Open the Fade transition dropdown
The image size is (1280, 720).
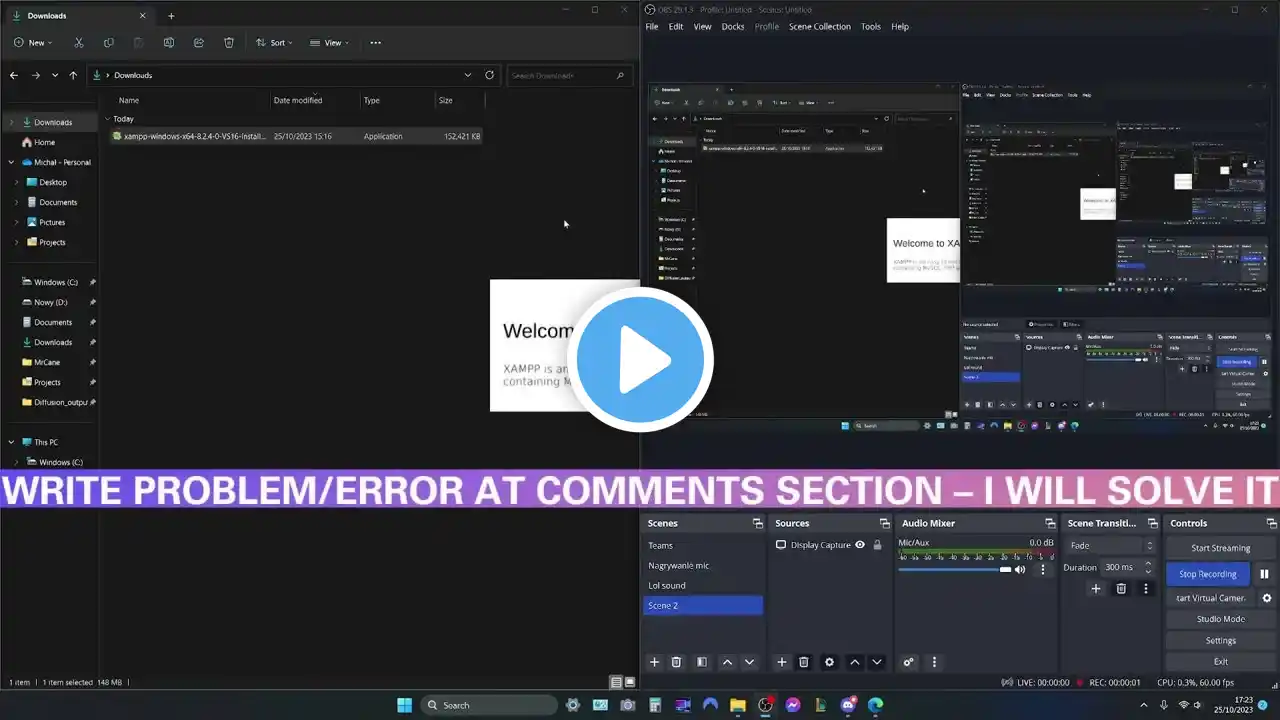click(1111, 546)
